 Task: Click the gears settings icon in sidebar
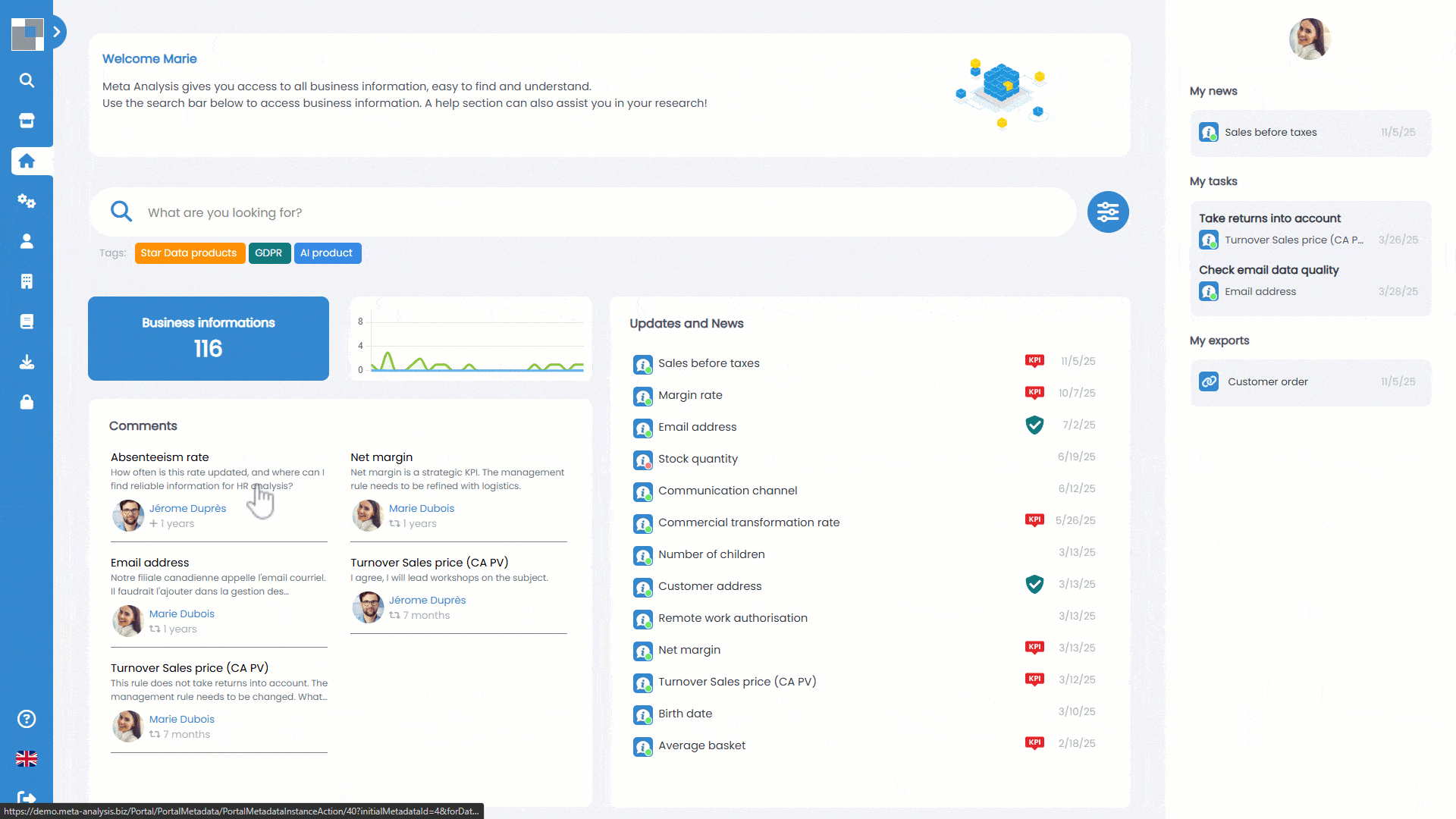tap(27, 201)
